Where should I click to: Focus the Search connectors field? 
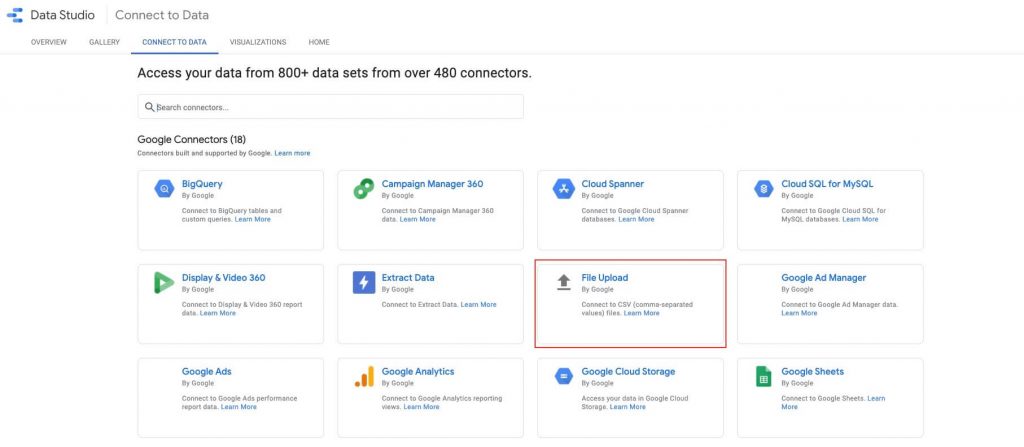coord(330,107)
